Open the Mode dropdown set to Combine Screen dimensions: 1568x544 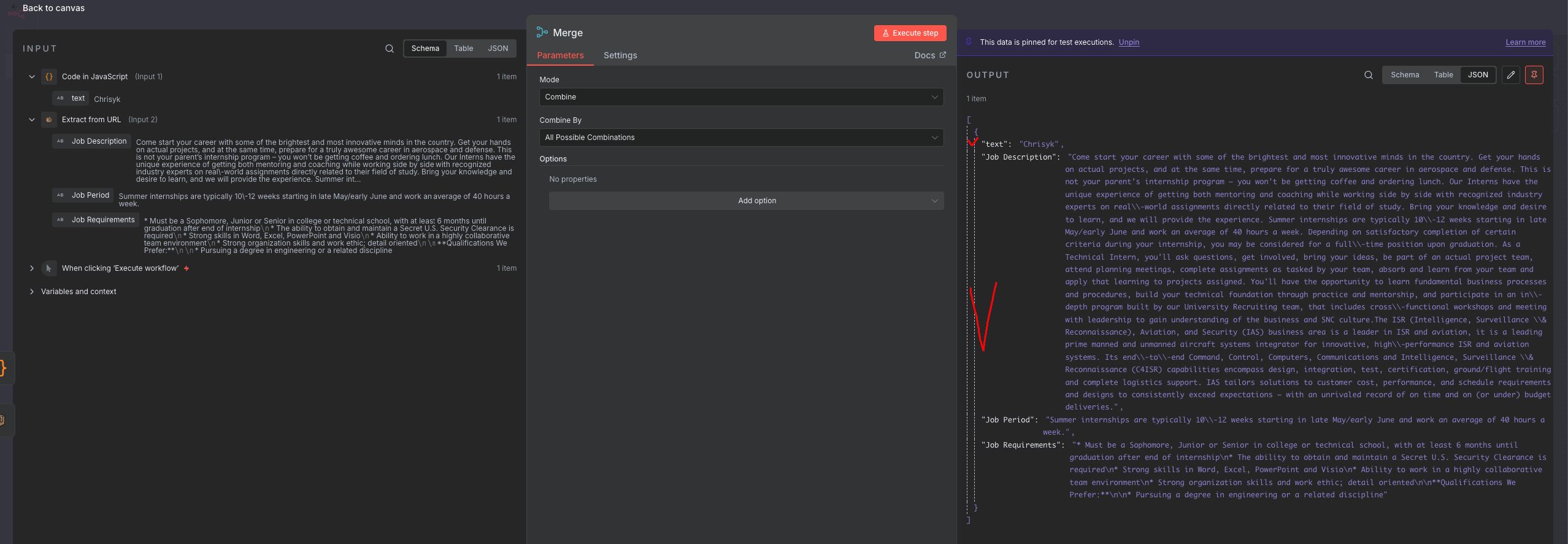coord(740,97)
